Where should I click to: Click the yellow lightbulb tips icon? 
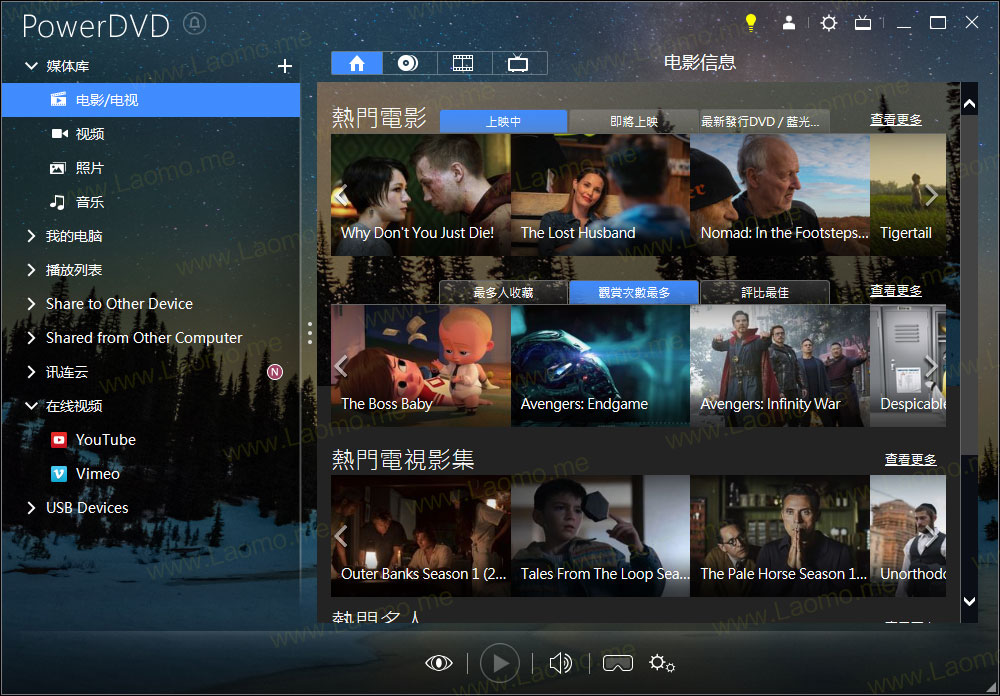[x=751, y=23]
